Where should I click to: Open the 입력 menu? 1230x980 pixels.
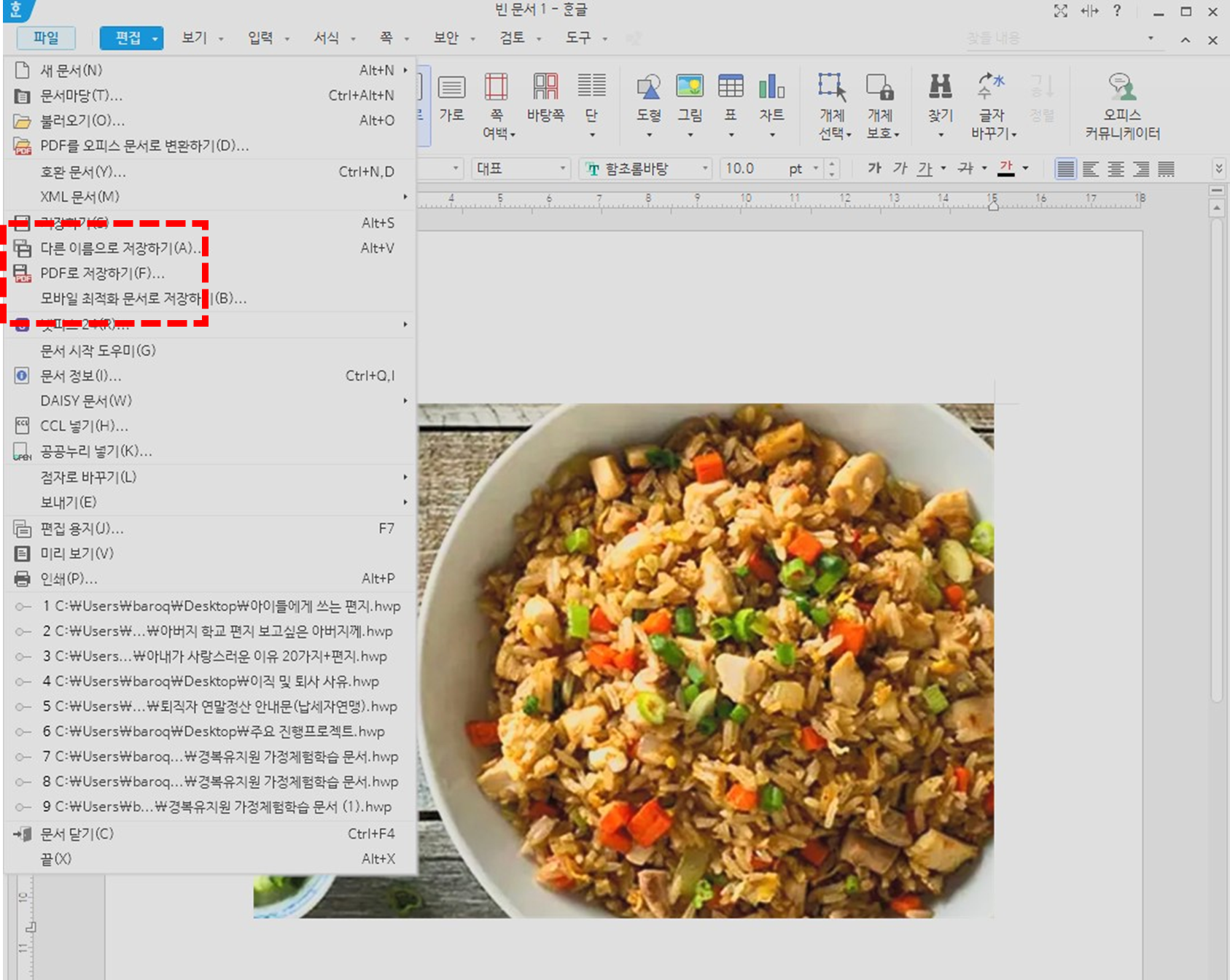click(268, 38)
